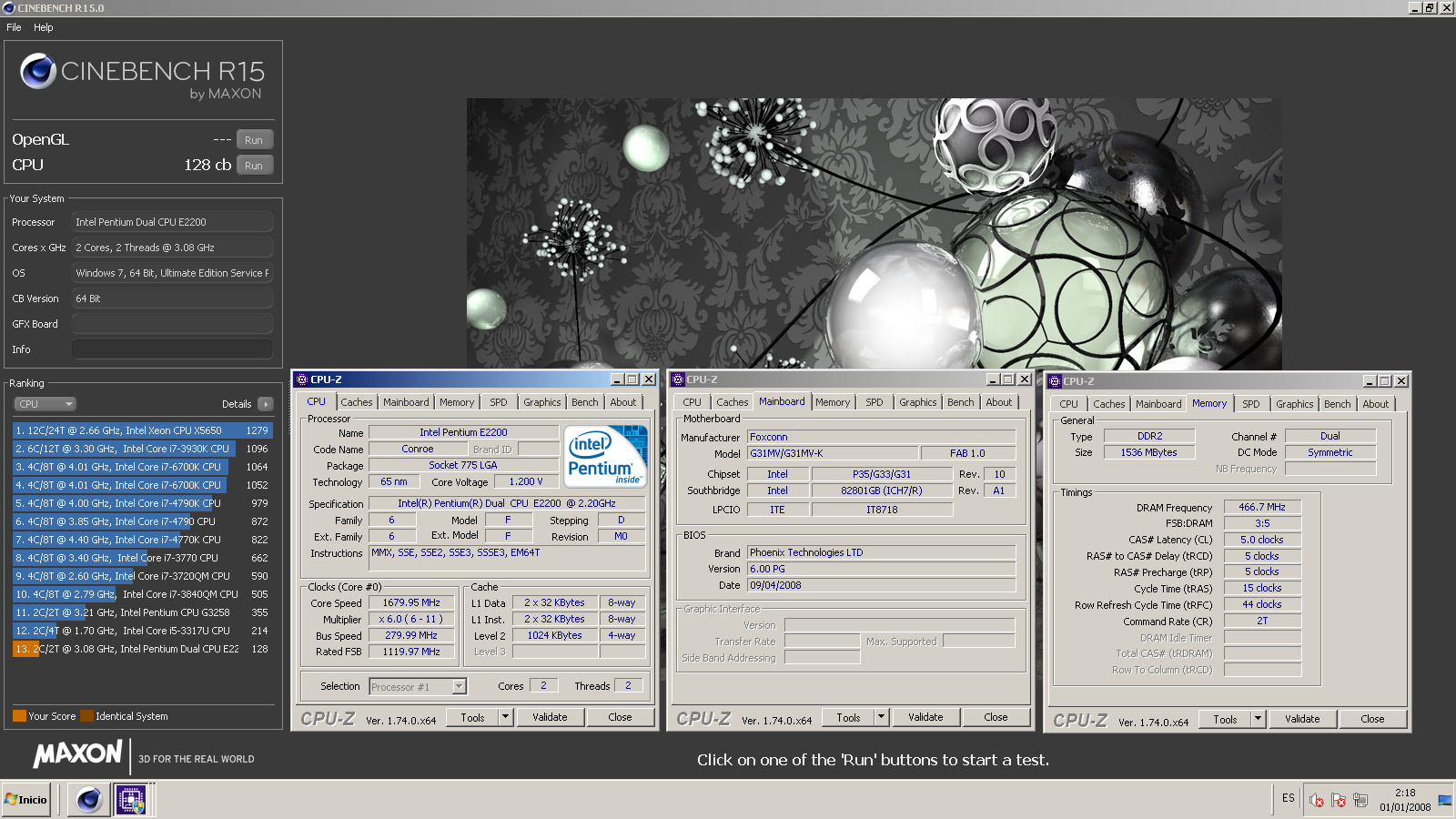The image size is (1456, 819).
Task: Open the muted volume tray icon
Action: (x=1316, y=800)
